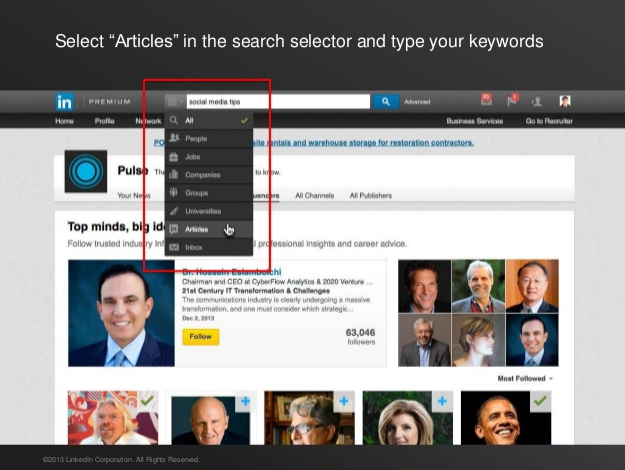Open the profile photo account menu
625x470 pixels.
(565, 101)
